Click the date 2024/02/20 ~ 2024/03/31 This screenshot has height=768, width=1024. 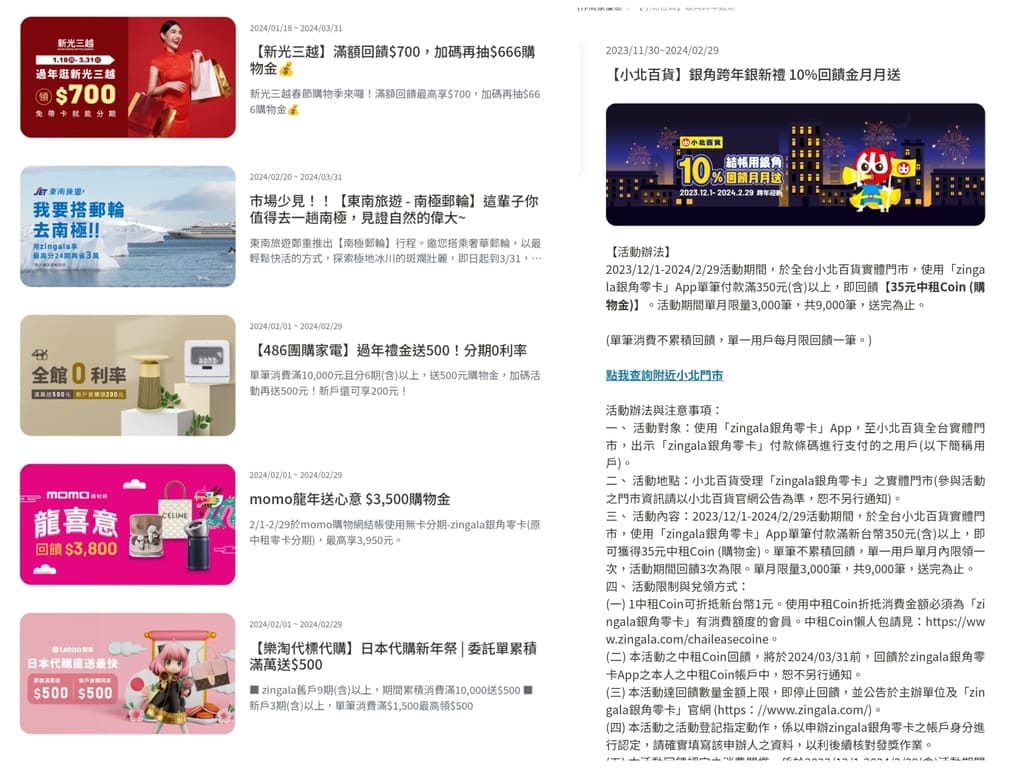[296, 177]
